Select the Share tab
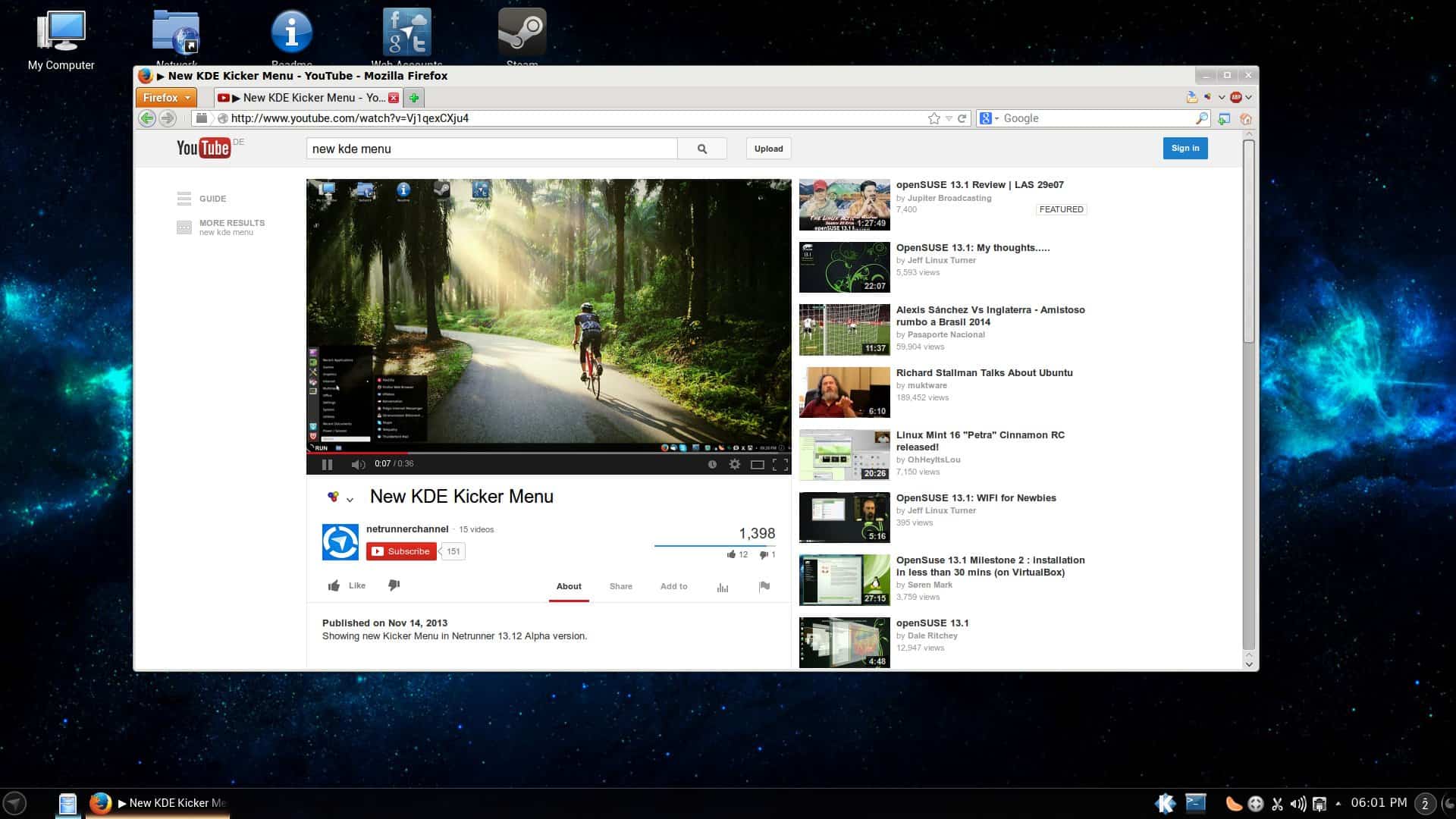The width and height of the screenshot is (1456, 819). coord(620,586)
